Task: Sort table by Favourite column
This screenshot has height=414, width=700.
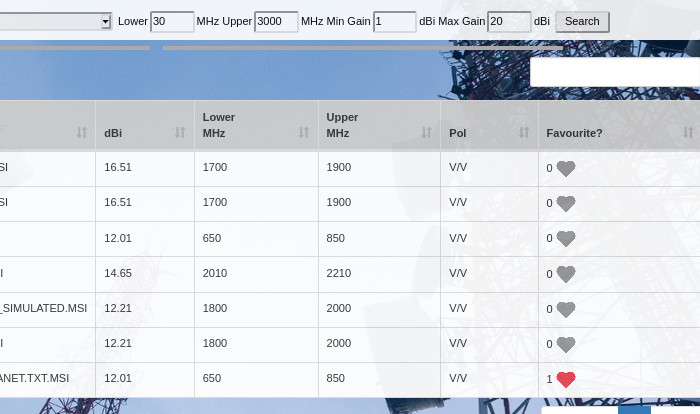Action: 688,132
